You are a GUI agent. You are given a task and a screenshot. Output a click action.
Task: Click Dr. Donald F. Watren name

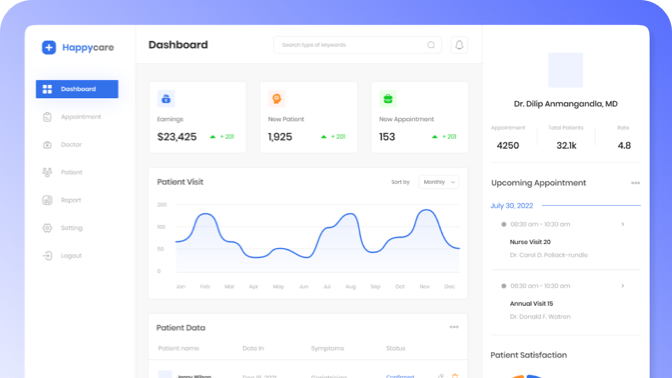[x=540, y=317]
